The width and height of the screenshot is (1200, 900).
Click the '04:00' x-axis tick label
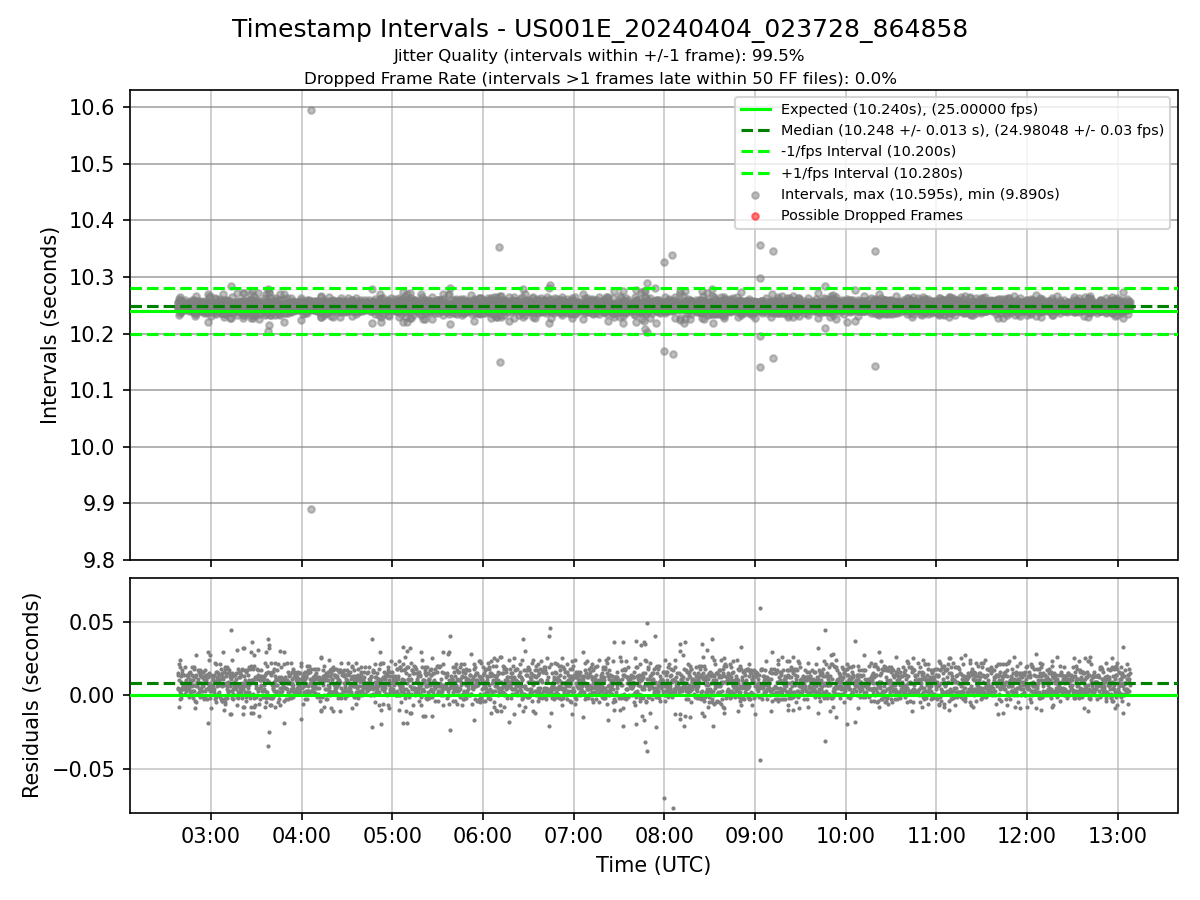(301, 834)
